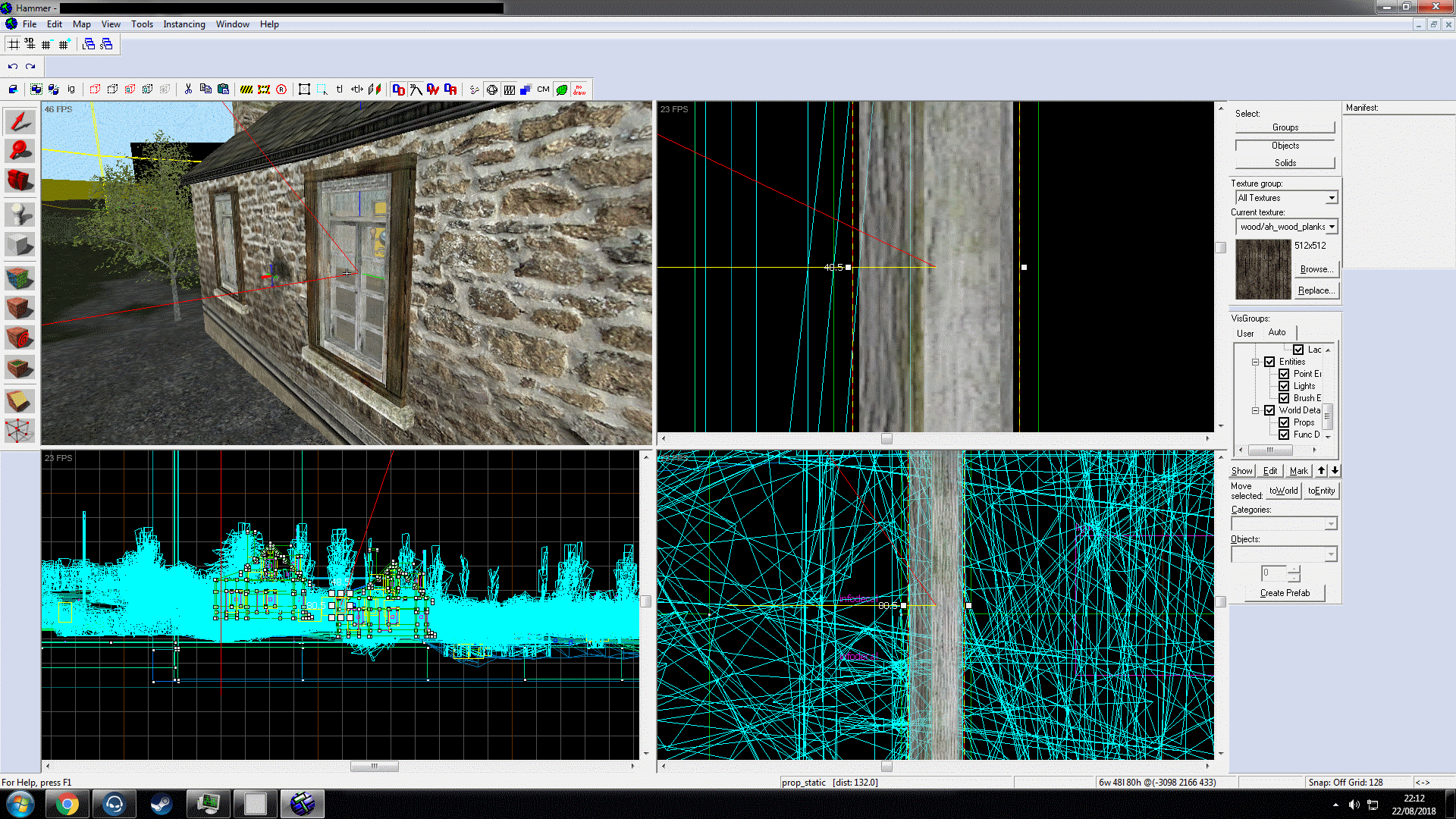
Task: Toggle the World Details visgroup checkbox
Action: pyautogui.click(x=1269, y=410)
